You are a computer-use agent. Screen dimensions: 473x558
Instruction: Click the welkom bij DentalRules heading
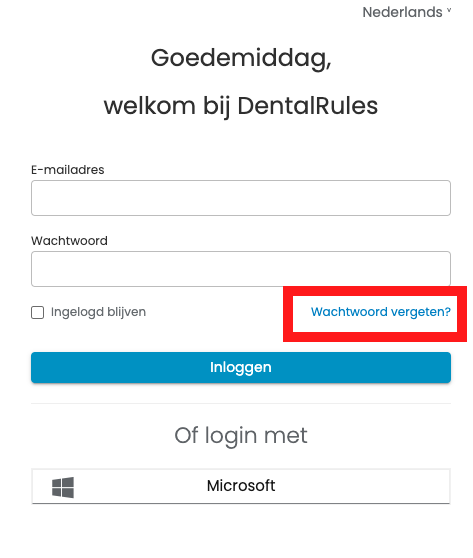[x=241, y=106]
